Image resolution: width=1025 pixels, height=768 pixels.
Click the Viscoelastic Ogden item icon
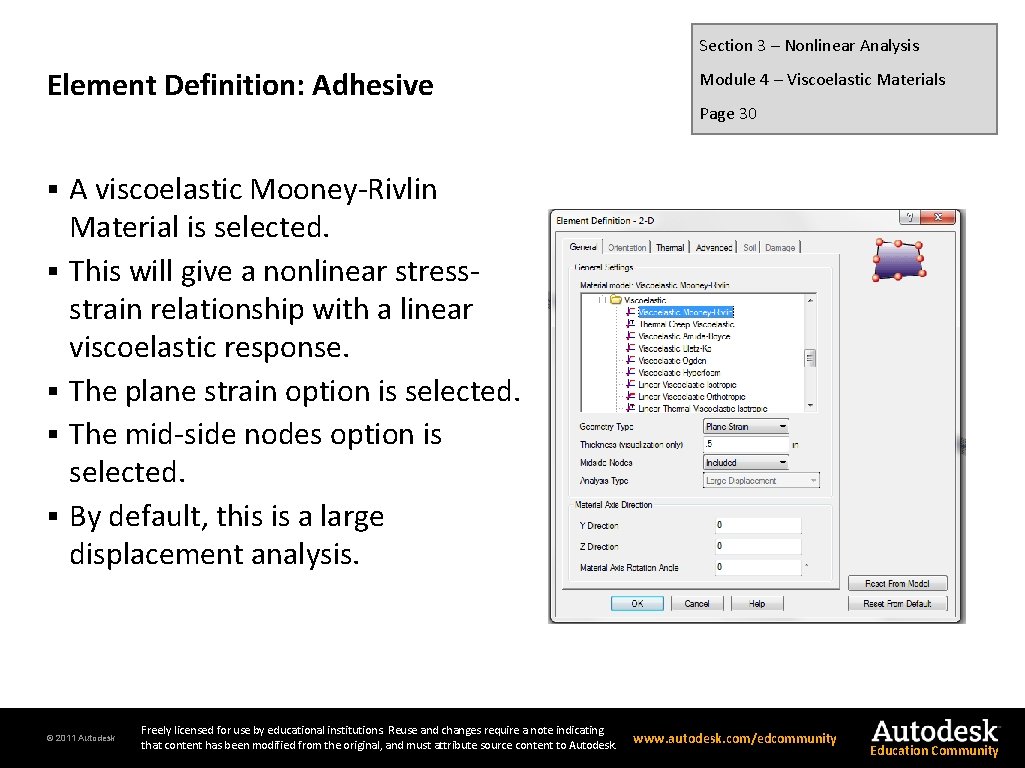(630, 360)
